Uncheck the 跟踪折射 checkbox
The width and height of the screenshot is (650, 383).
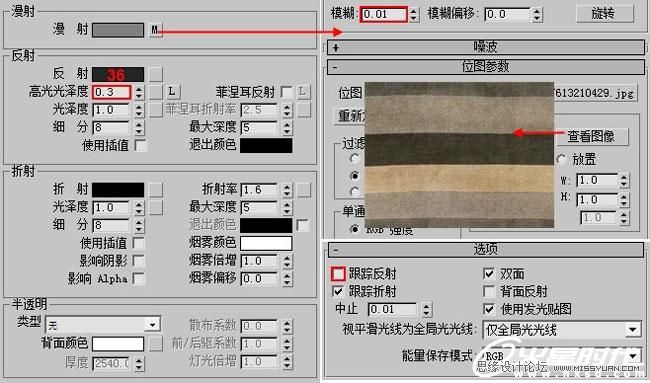tap(338, 291)
